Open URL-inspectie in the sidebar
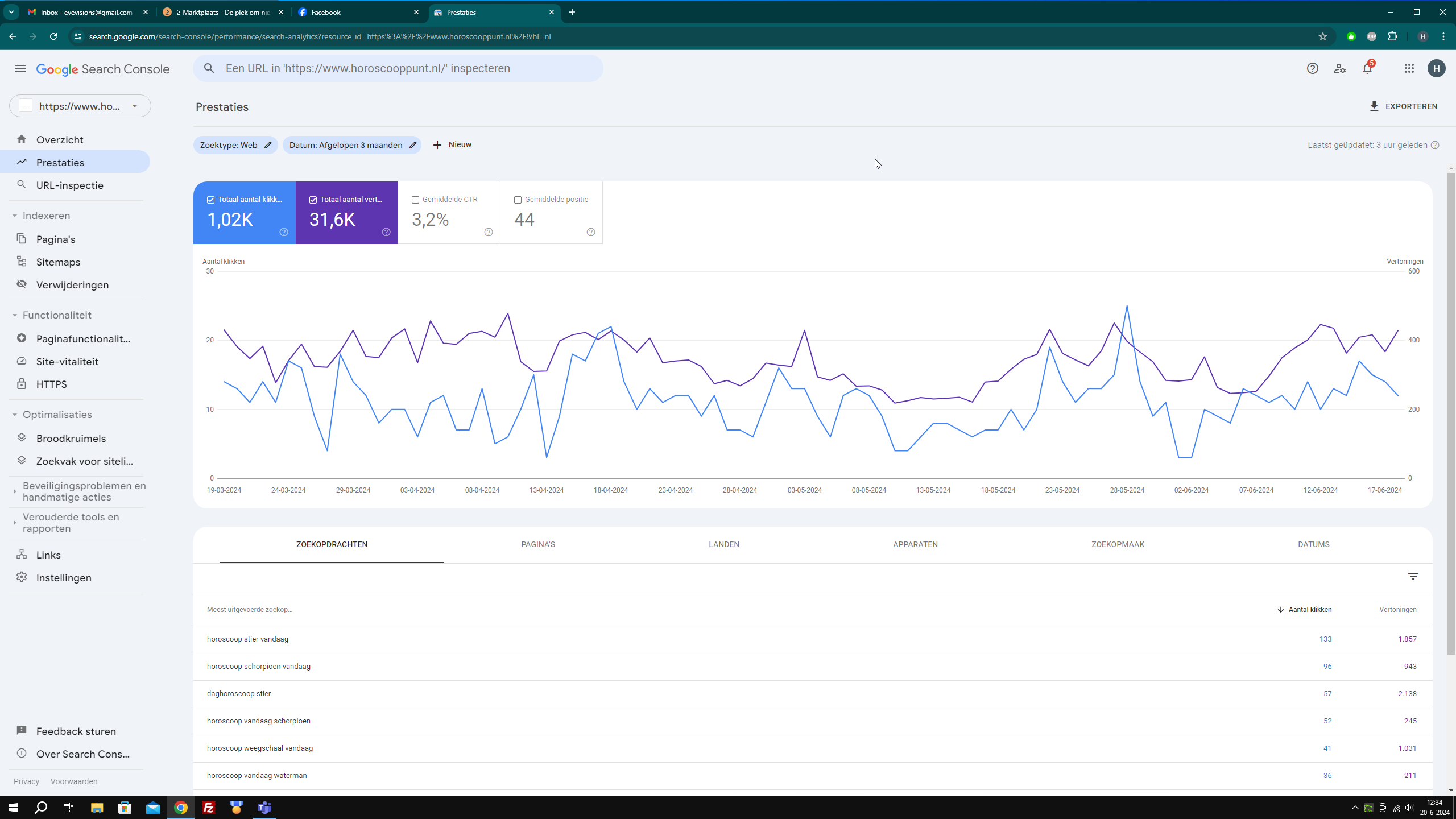This screenshot has width=1456, height=819. 75,185
